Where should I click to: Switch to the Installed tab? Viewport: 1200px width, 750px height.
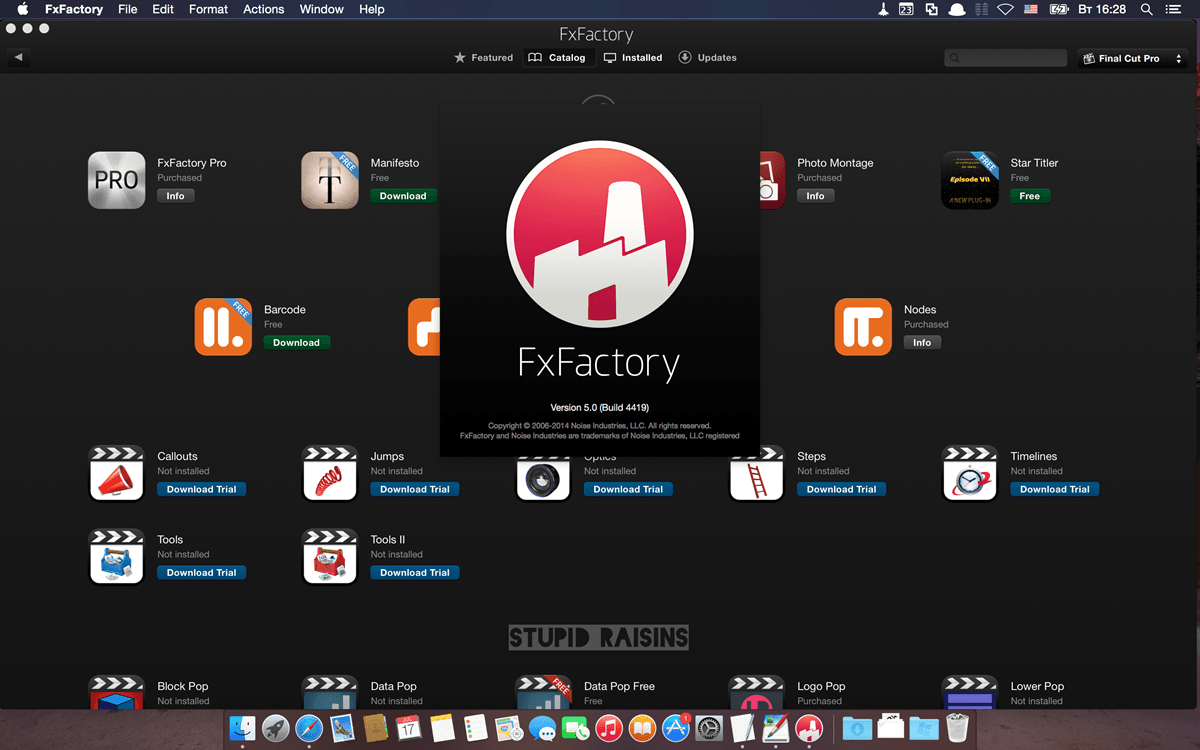(x=633, y=58)
